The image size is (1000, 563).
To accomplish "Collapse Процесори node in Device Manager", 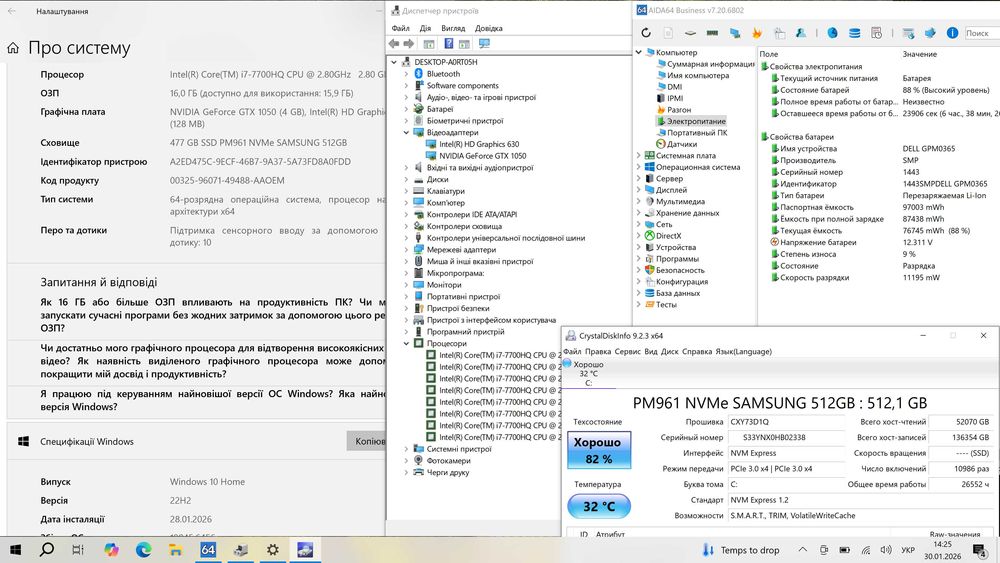I will point(406,344).
